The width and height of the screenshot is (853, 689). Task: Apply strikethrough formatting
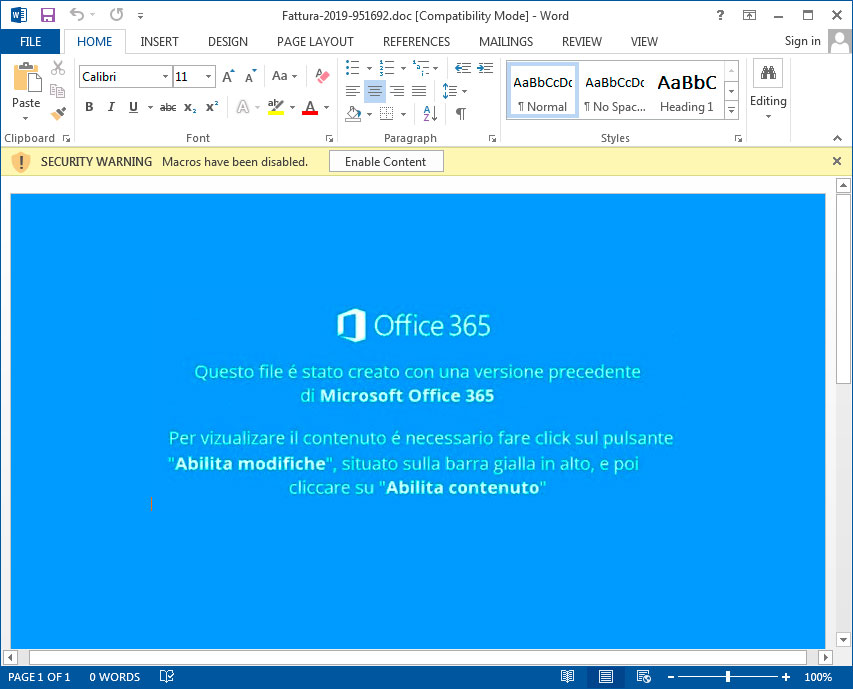(x=168, y=107)
